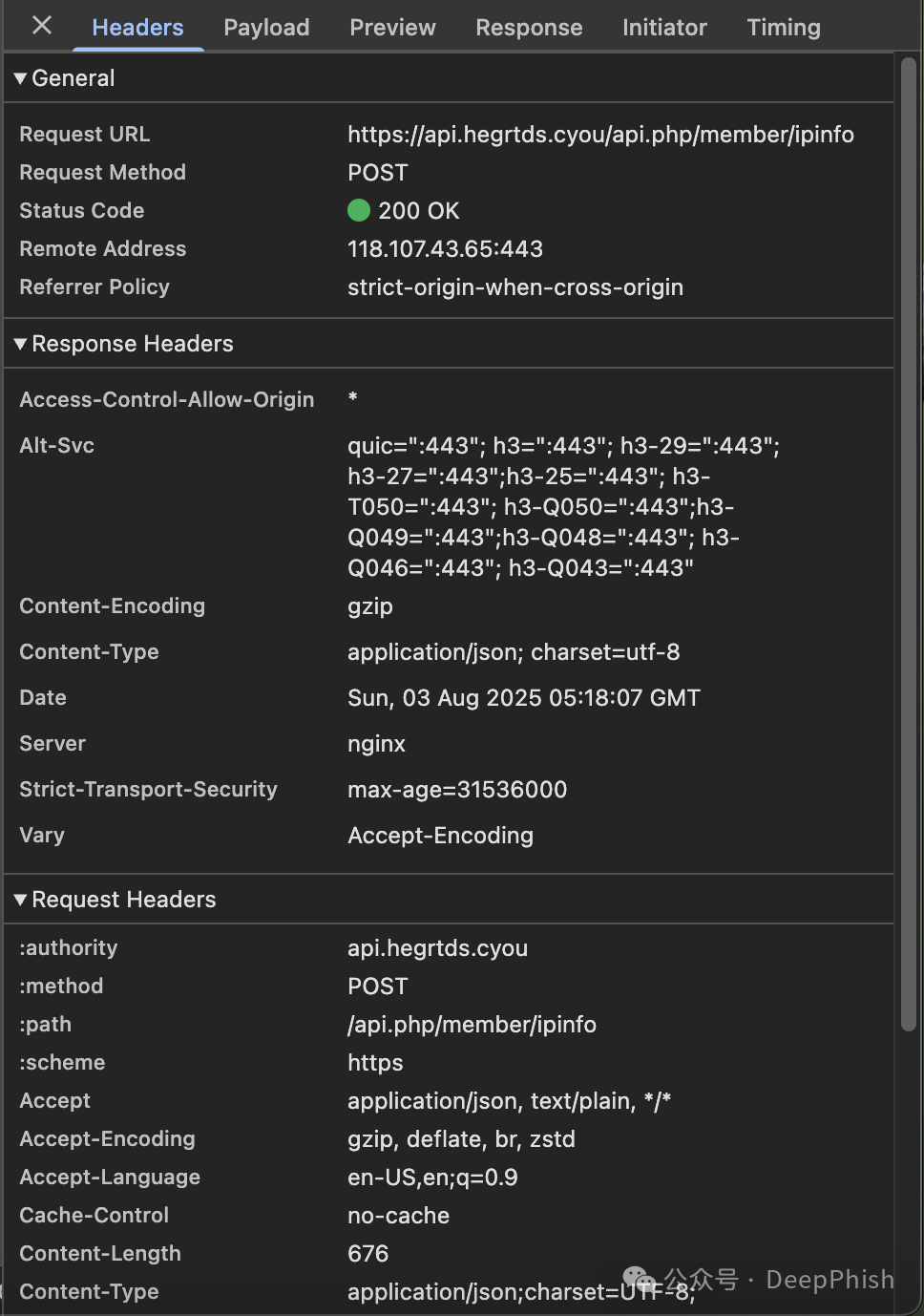Click the :method POST value
Viewport: 924px width, 1316px height.
[378, 987]
